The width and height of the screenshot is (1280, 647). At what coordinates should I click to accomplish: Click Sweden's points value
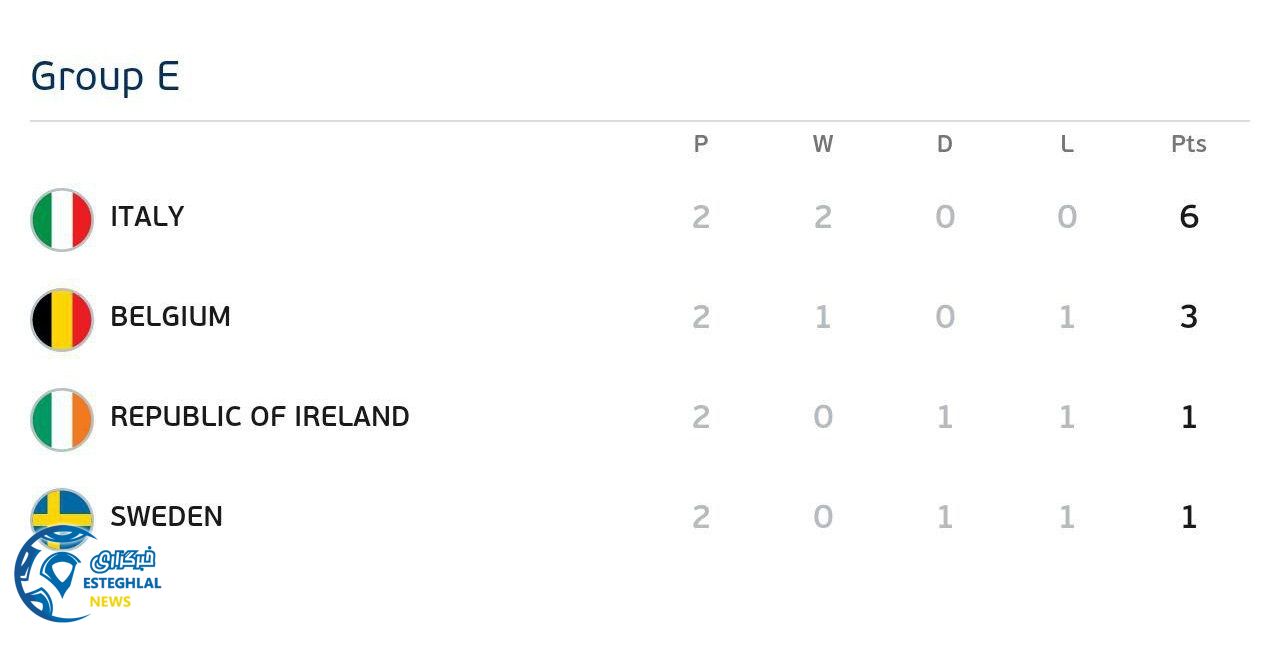[x=1189, y=517]
